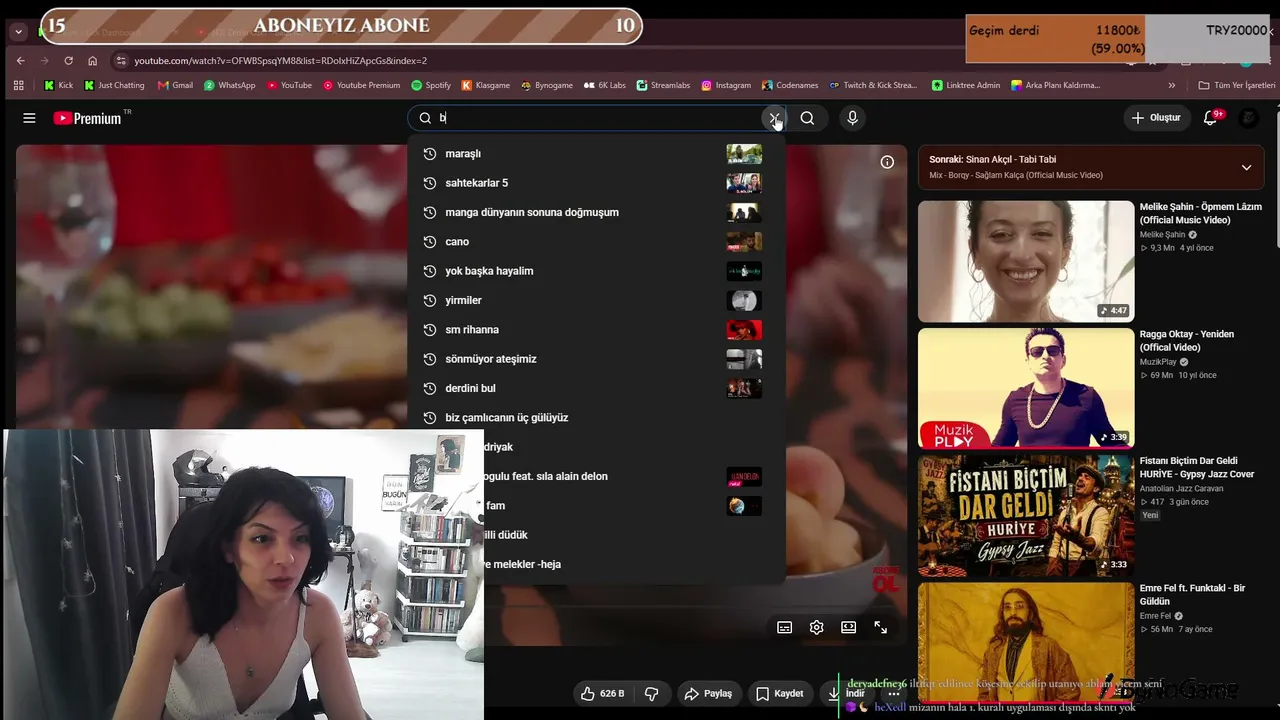
Task: Clear the search box text
Action: click(x=774, y=118)
